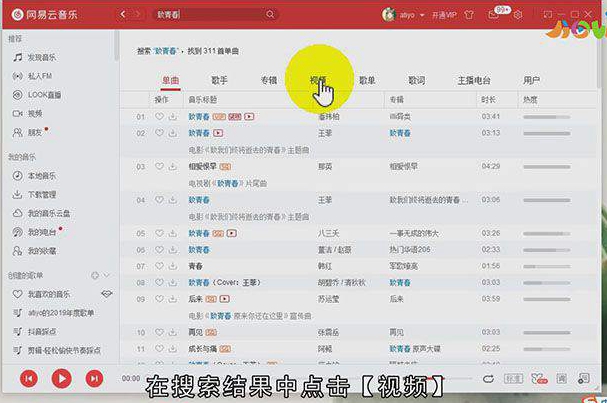The height and width of the screenshot is (403, 607).
Task: Open album 欸青春 of song 02
Action: pyautogui.click(x=400, y=133)
